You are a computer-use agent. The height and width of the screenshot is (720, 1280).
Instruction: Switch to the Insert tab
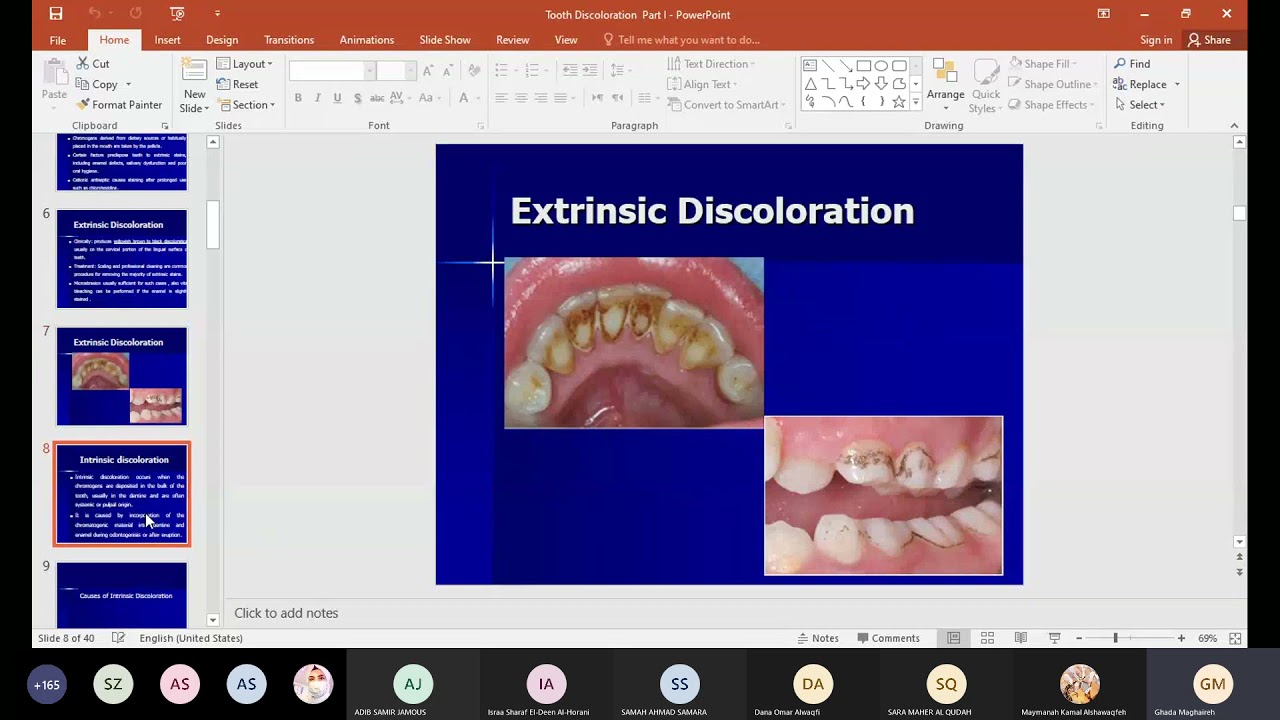tap(167, 40)
